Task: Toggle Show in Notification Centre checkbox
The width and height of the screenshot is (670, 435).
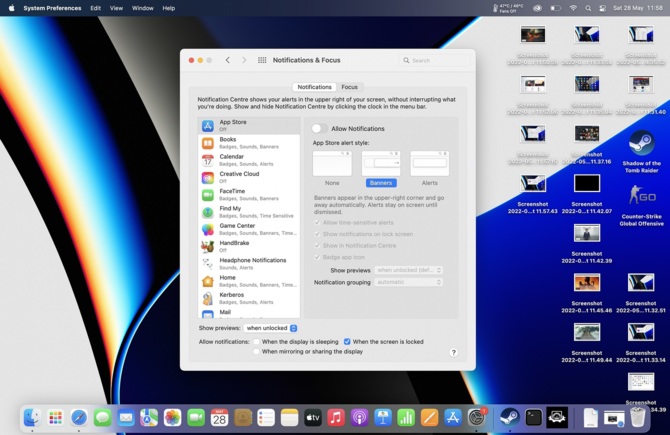Action: (317, 246)
